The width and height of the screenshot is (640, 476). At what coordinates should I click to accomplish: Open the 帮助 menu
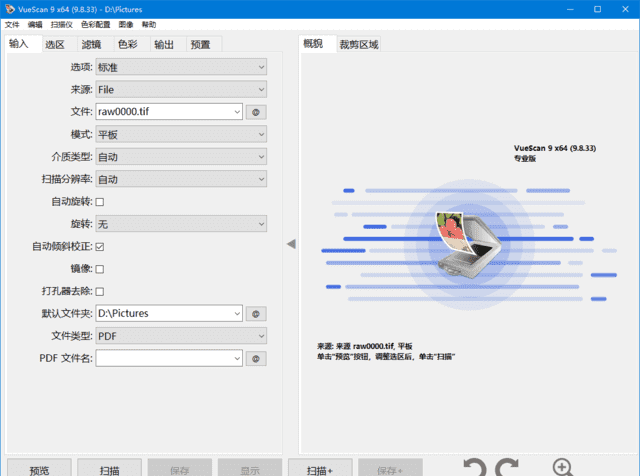point(149,24)
